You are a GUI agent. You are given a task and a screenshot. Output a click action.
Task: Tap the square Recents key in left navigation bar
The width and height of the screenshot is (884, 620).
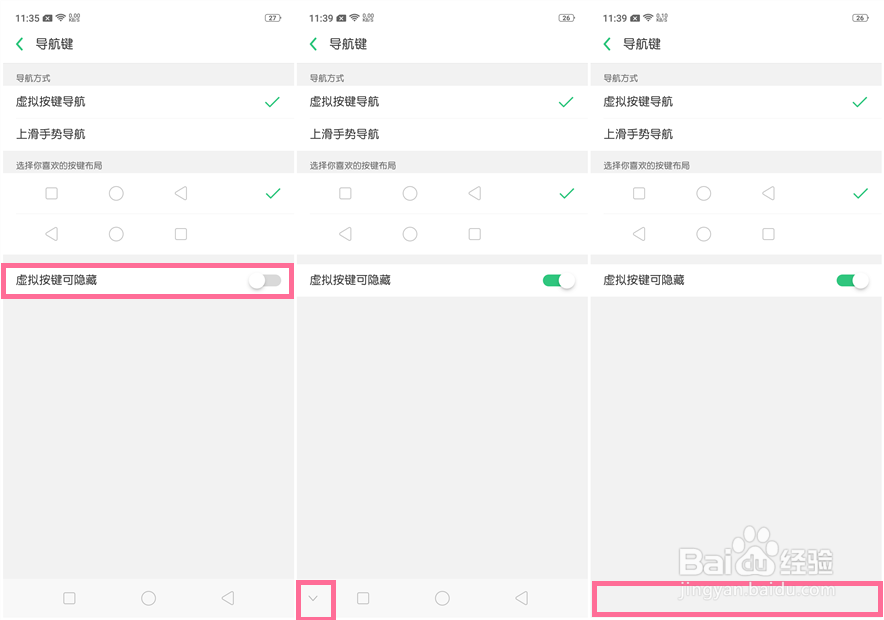[69, 597]
